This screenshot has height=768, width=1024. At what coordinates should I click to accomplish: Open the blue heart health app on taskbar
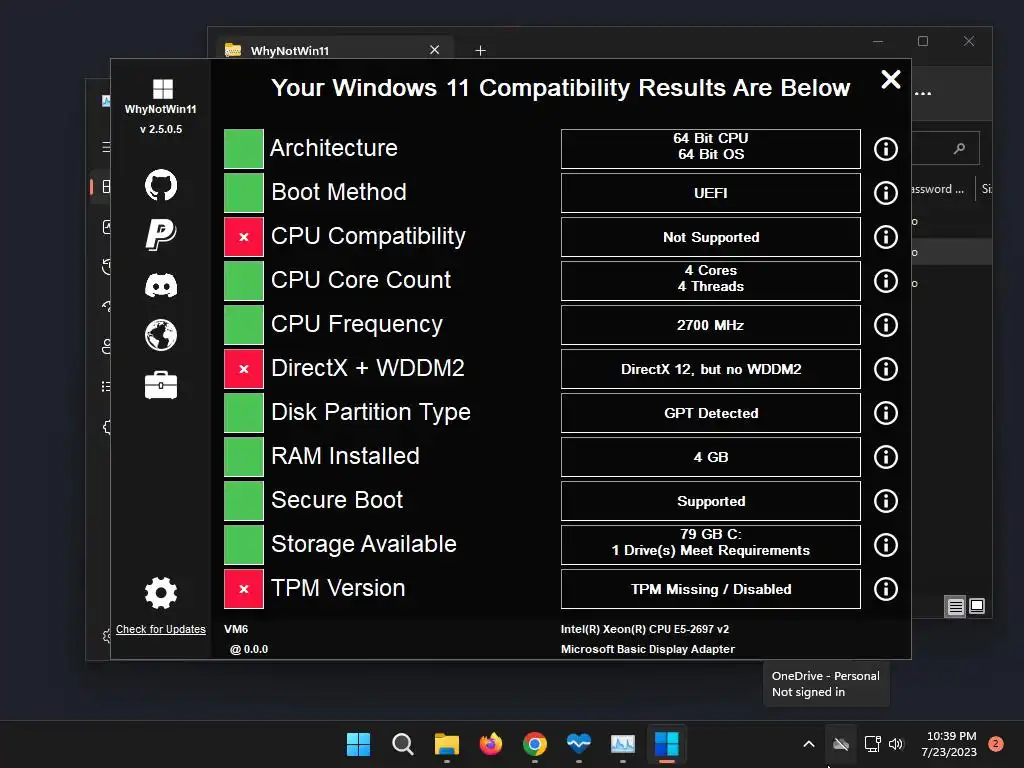point(579,744)
